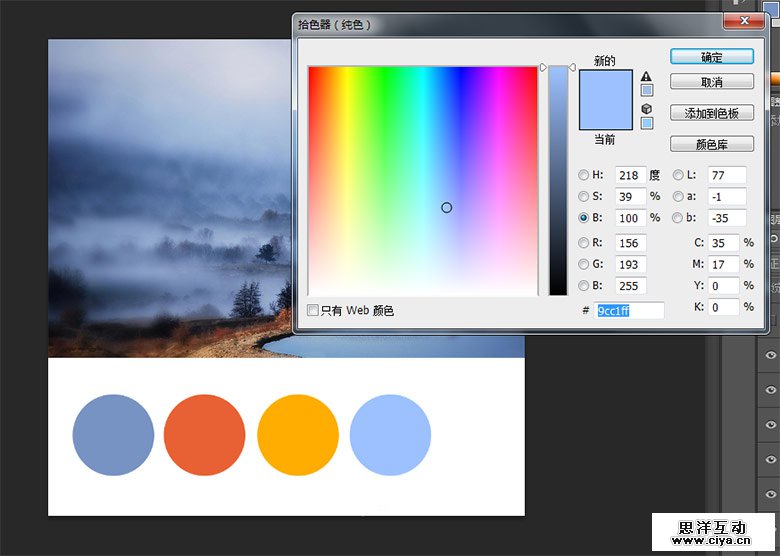Image resolution: width=780 pixels, height=556 pixels.
Task: Select the web-safe swatch below the cube icon
Action: pyautogui.click(x=646, y=123)
